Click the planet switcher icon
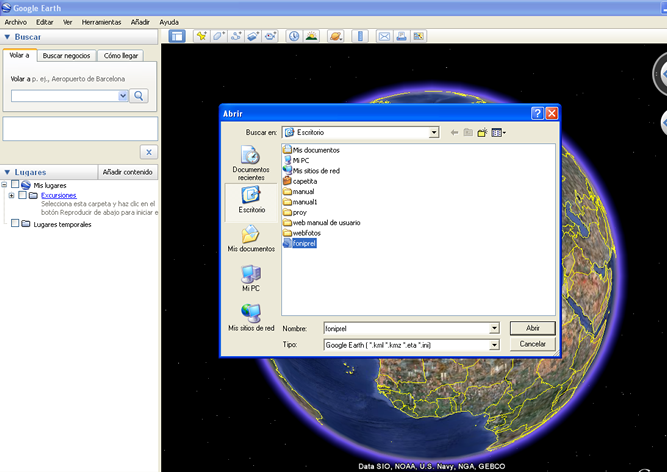The image size is (667, 472). [336, 36]
